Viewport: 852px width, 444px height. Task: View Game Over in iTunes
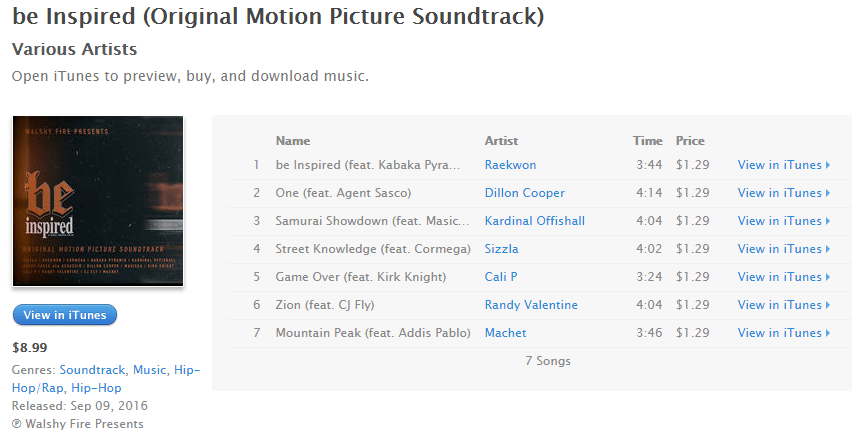point(784,277)
